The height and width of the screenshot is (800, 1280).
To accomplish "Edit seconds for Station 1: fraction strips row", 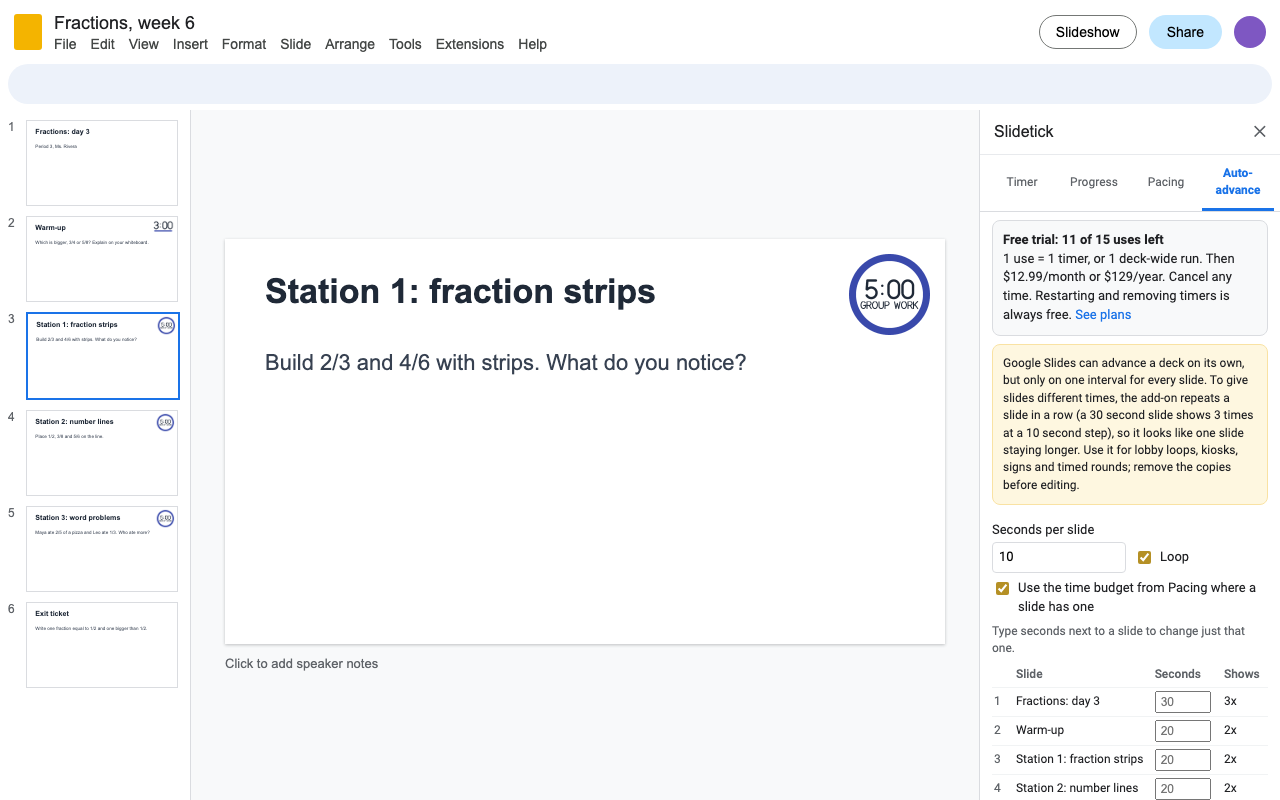I will tap(1183, 760).
